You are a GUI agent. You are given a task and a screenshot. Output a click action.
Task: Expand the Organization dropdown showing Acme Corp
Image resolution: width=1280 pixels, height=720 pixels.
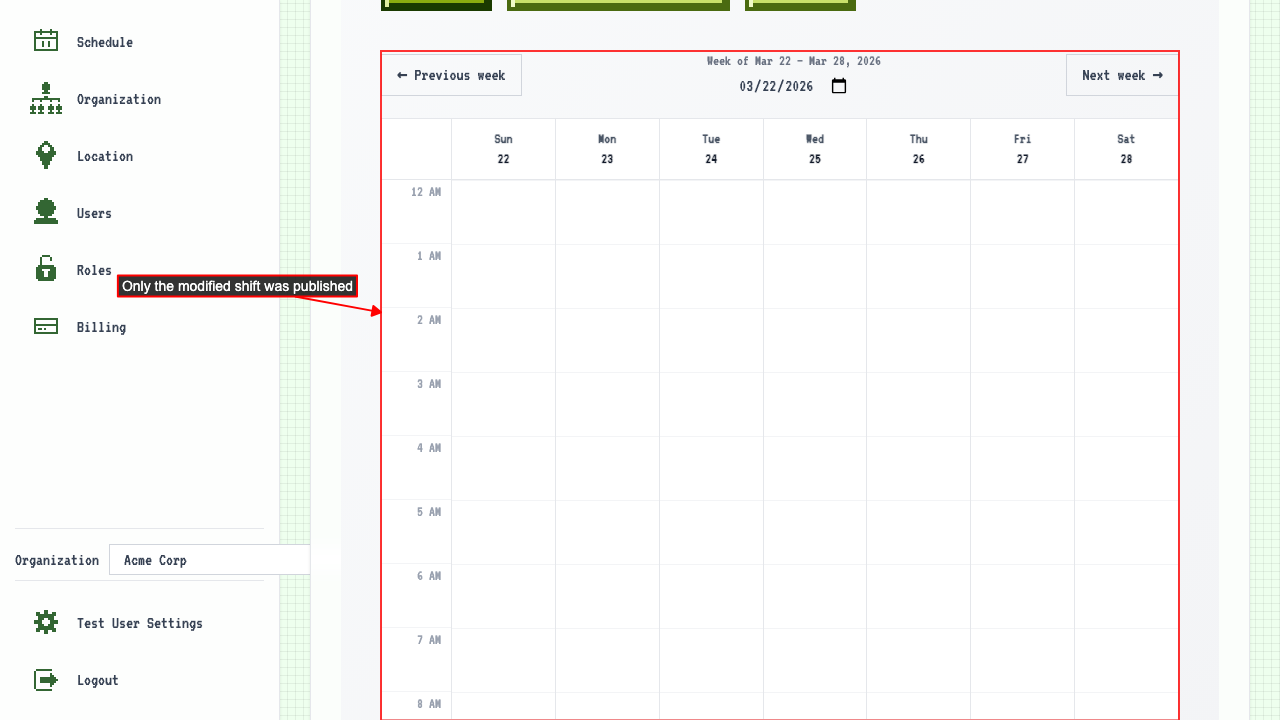(x=210, y=560)
